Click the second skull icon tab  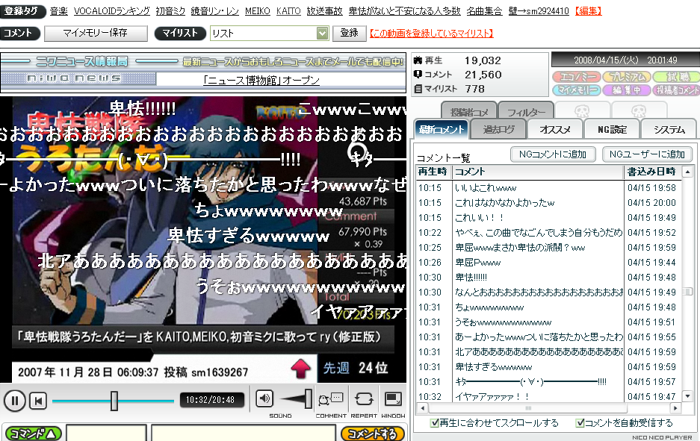[639, 111]
